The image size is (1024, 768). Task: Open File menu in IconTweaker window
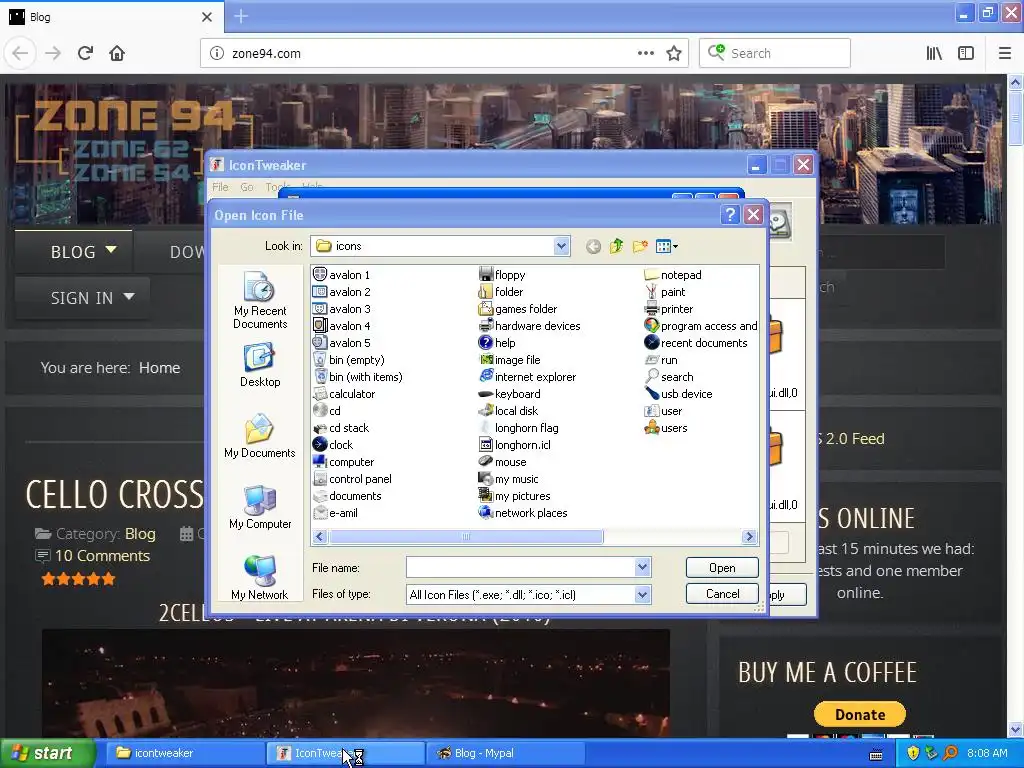[x=220, y=187]
